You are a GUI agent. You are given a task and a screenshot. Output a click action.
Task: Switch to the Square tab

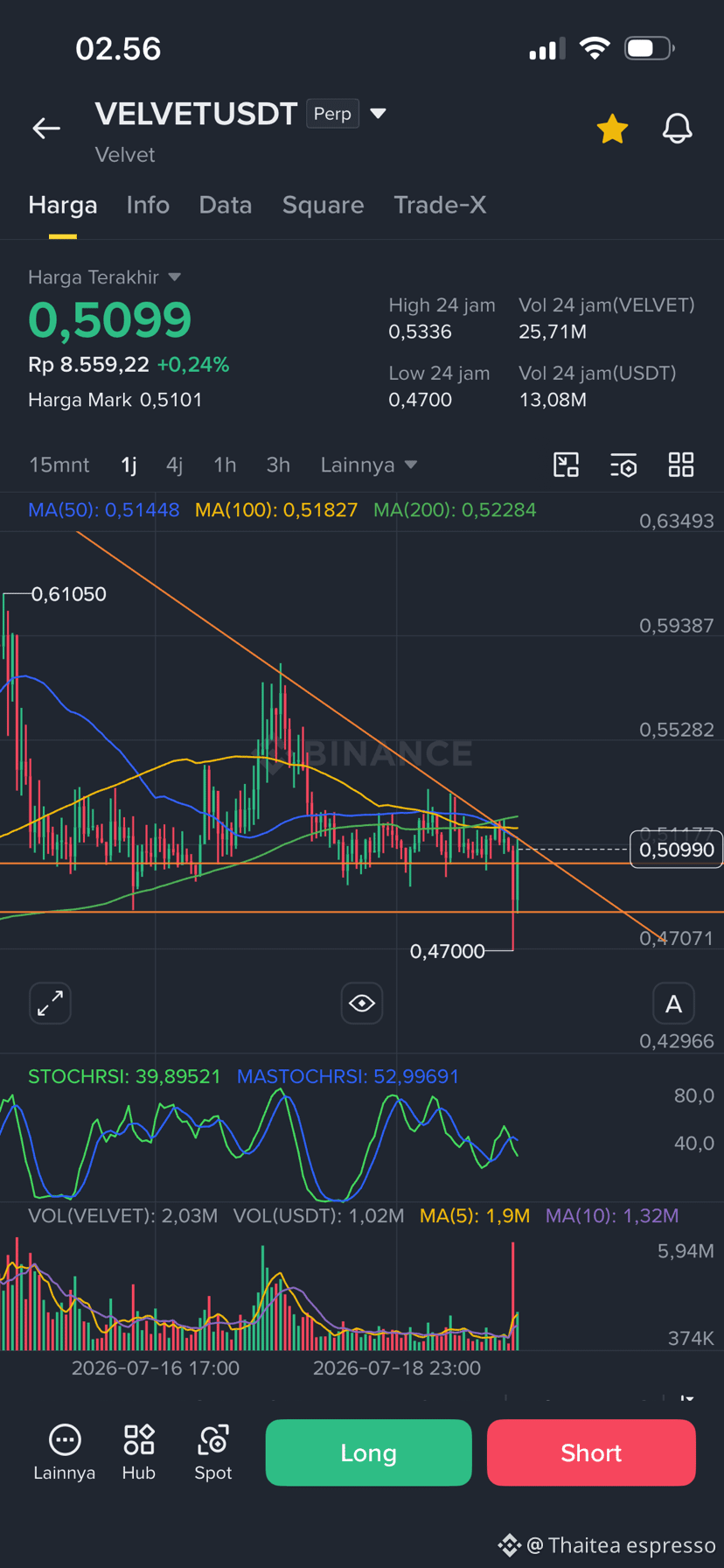click(x=323, y=205)
